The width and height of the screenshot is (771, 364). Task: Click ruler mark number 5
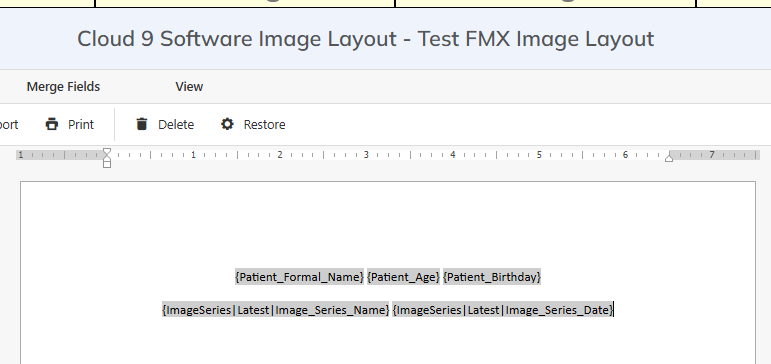539,155
